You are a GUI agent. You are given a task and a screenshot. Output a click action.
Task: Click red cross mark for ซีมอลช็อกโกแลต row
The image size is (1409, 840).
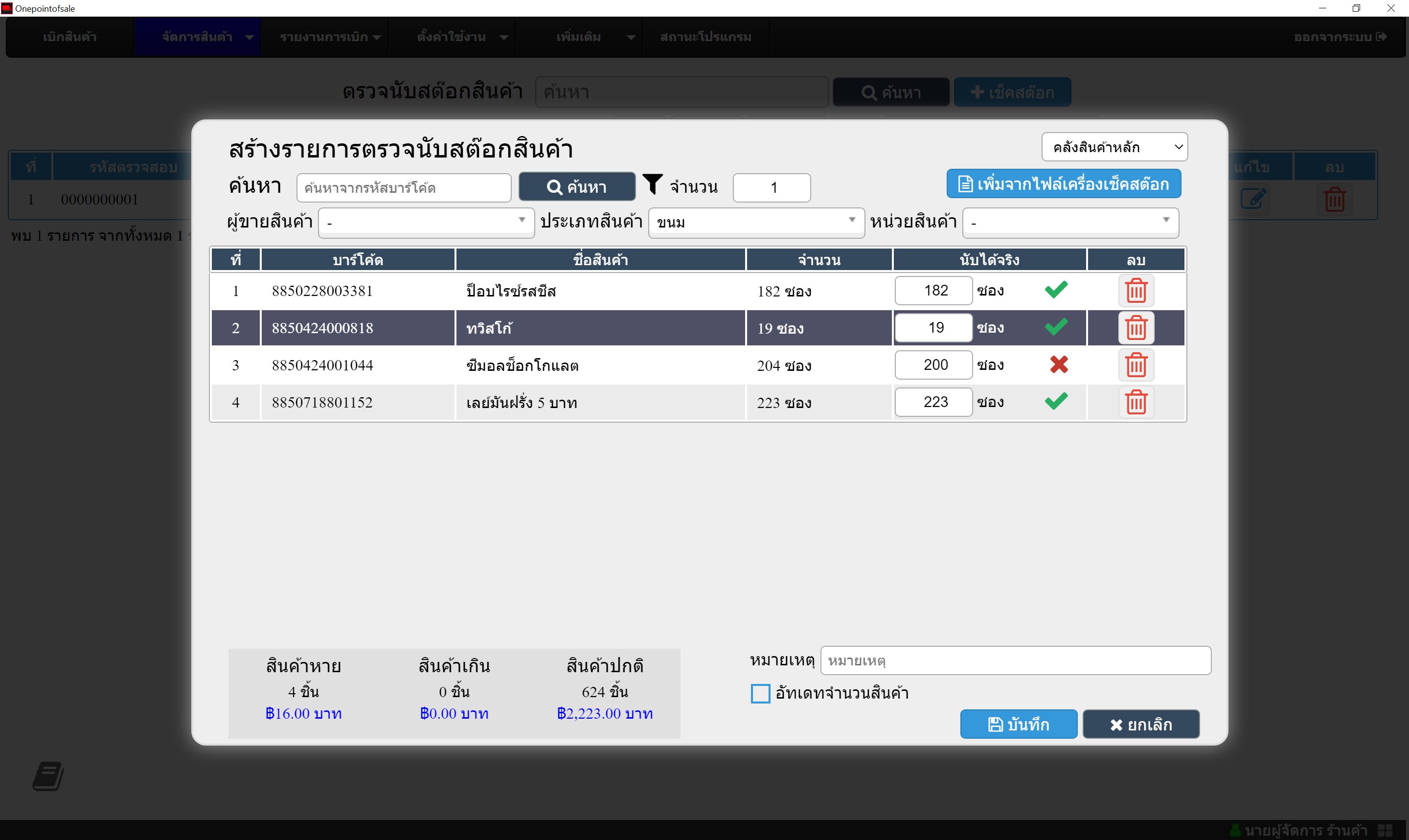1059,364
